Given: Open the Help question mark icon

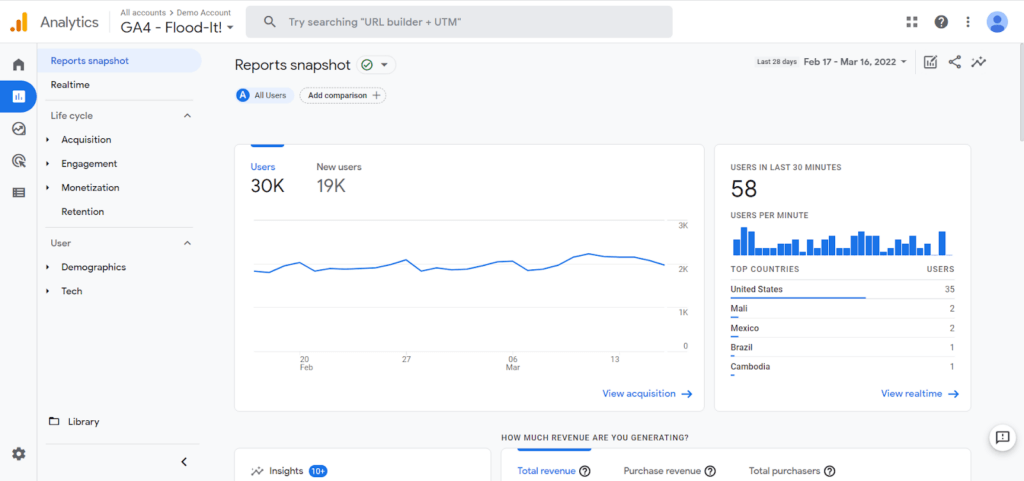Looking at the screenshot, I should pyautogui.click(x=941, y=22).
